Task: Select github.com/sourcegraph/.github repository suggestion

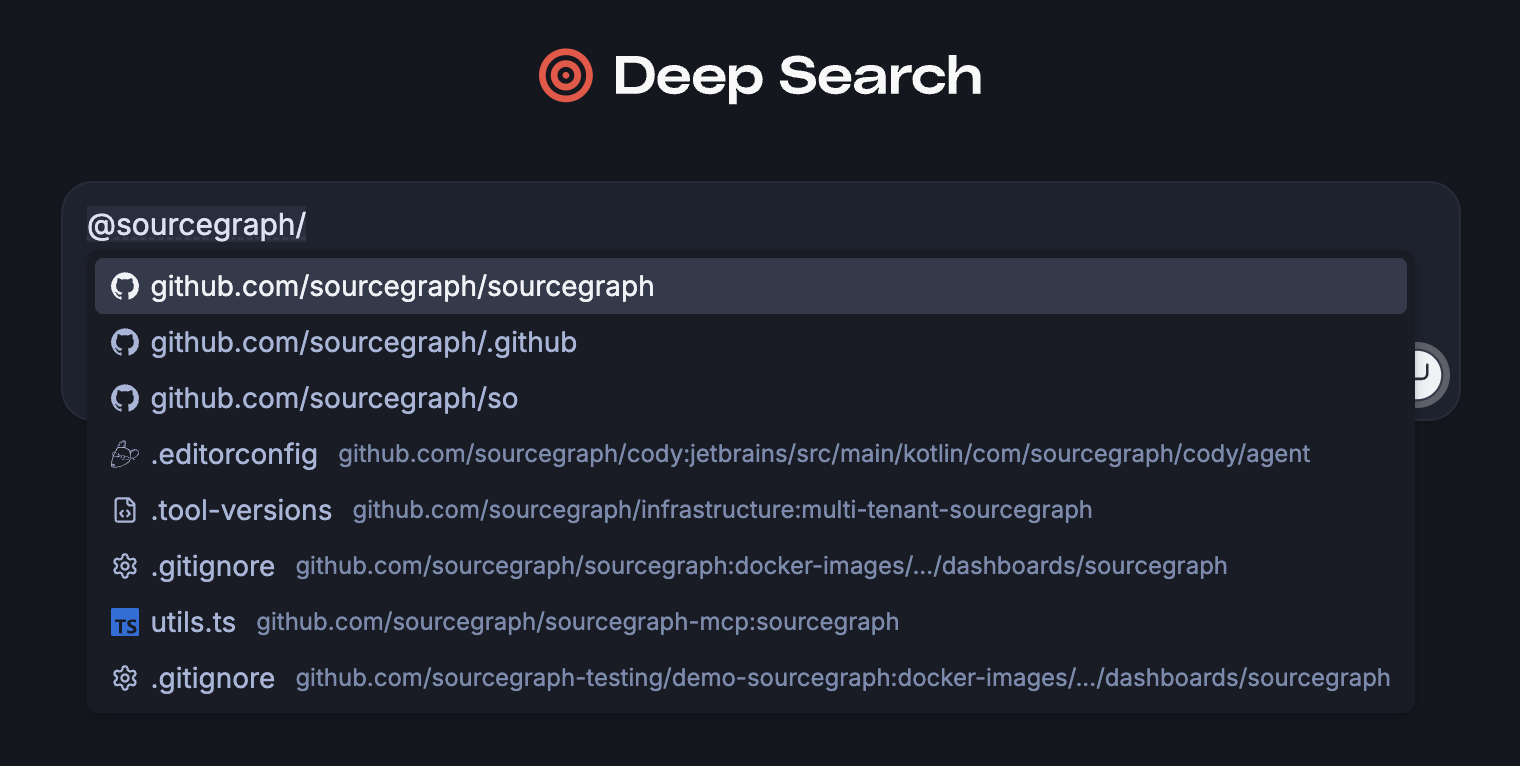Action: [x=751, y=342]
